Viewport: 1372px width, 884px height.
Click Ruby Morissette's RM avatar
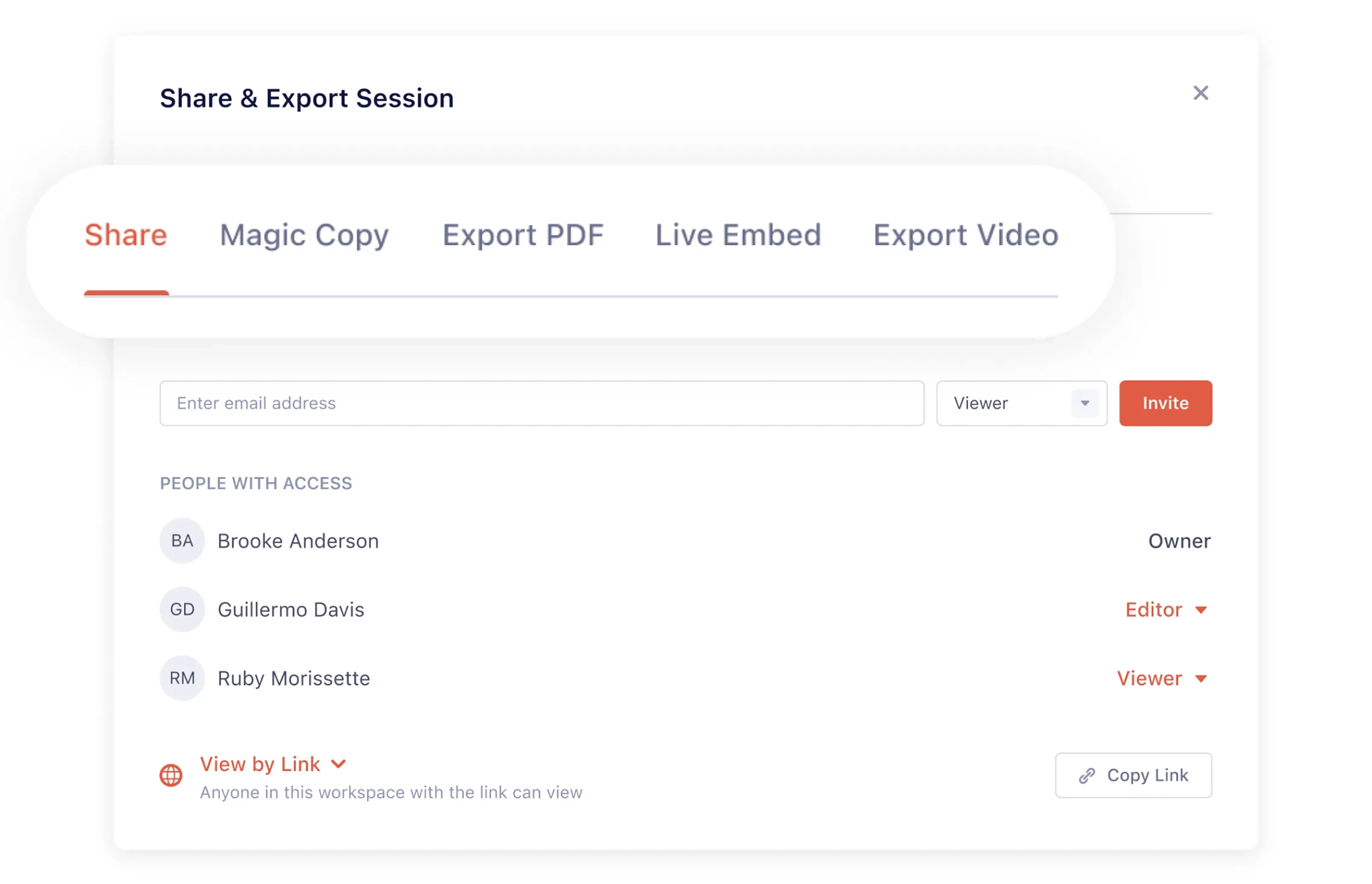click(x=182, y=678)
